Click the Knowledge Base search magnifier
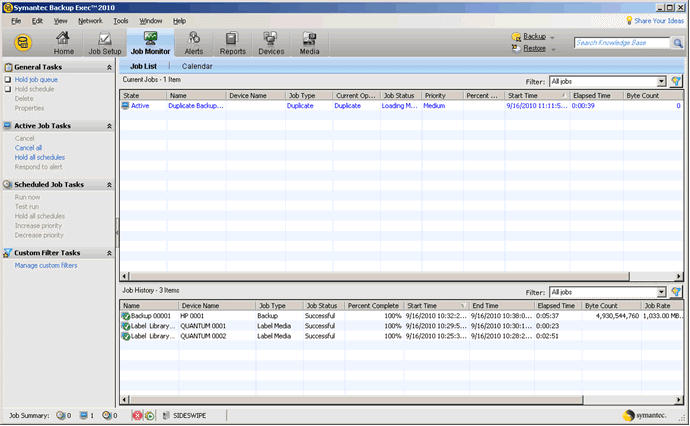Screen dimensions: 690x426 pos(678,43)
